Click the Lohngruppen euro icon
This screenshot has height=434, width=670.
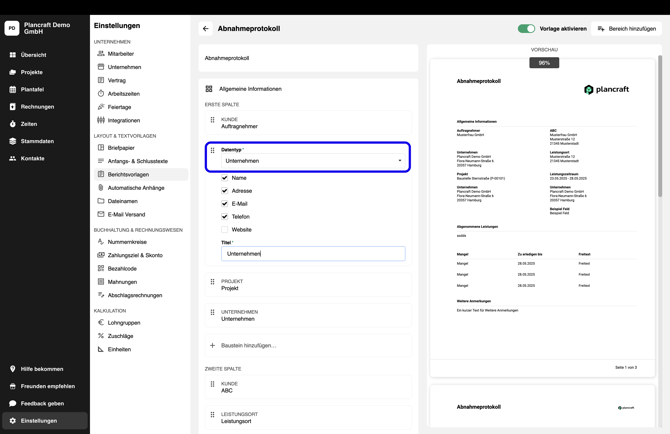point(101,323)
